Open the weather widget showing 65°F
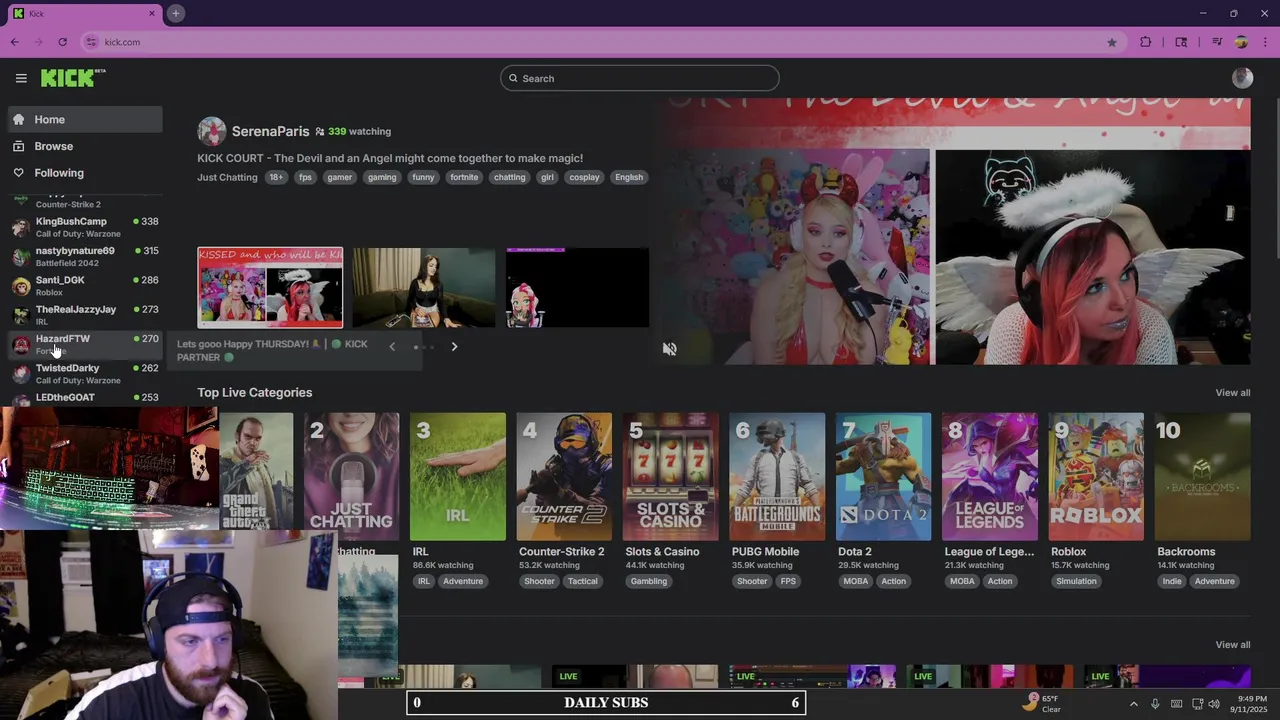Viewport: 1280px width, 720px height. point(1041,703)
